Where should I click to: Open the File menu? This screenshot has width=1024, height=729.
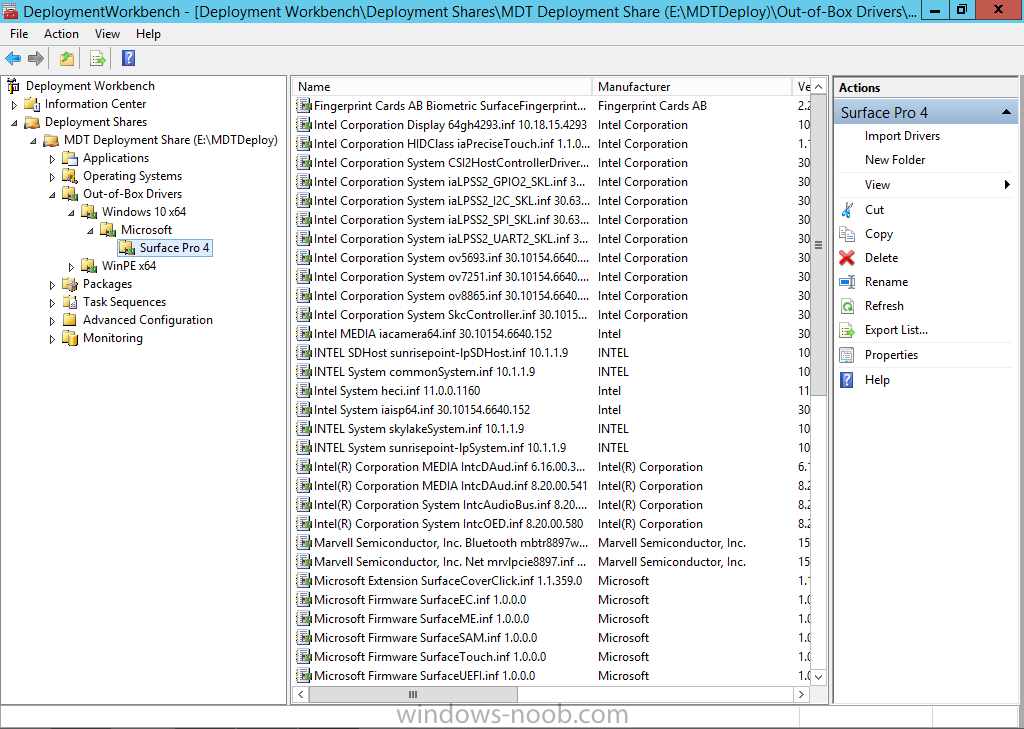[19, 34]
